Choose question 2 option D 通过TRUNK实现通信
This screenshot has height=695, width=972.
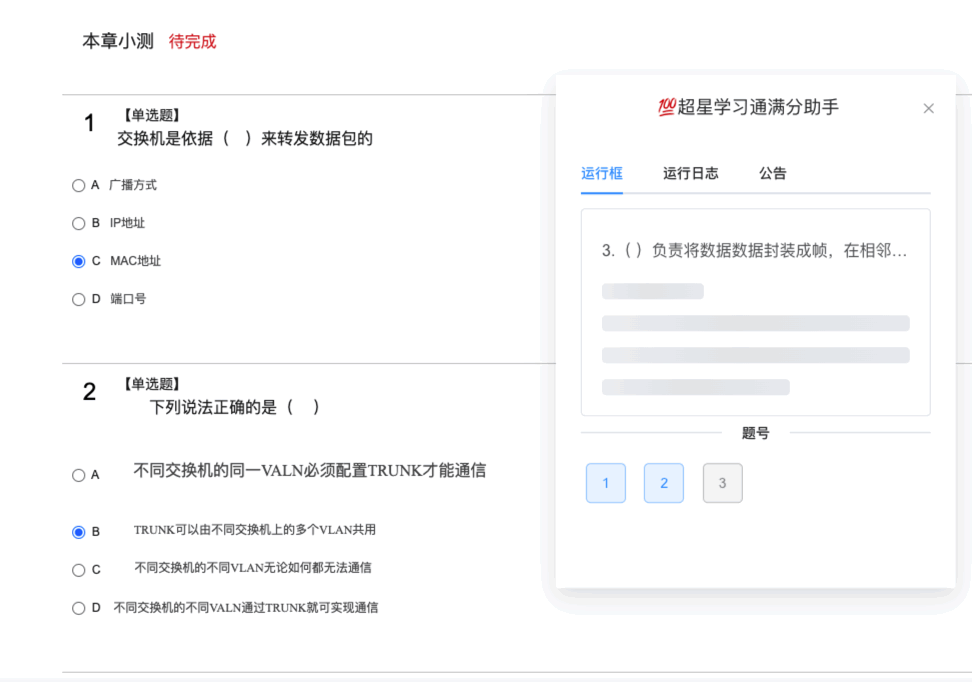tap(78, 608)
